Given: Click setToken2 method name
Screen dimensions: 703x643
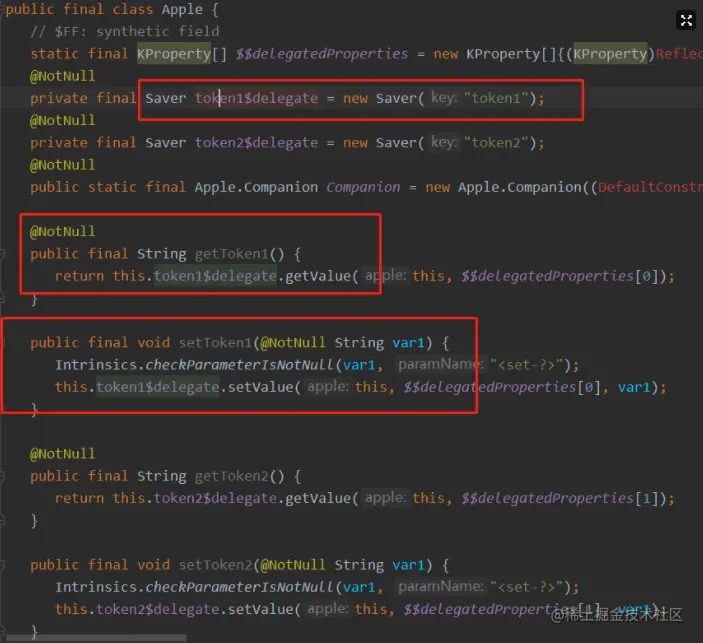Looking at the screenshot, I should pyautogui.click(x=215, y=565).
